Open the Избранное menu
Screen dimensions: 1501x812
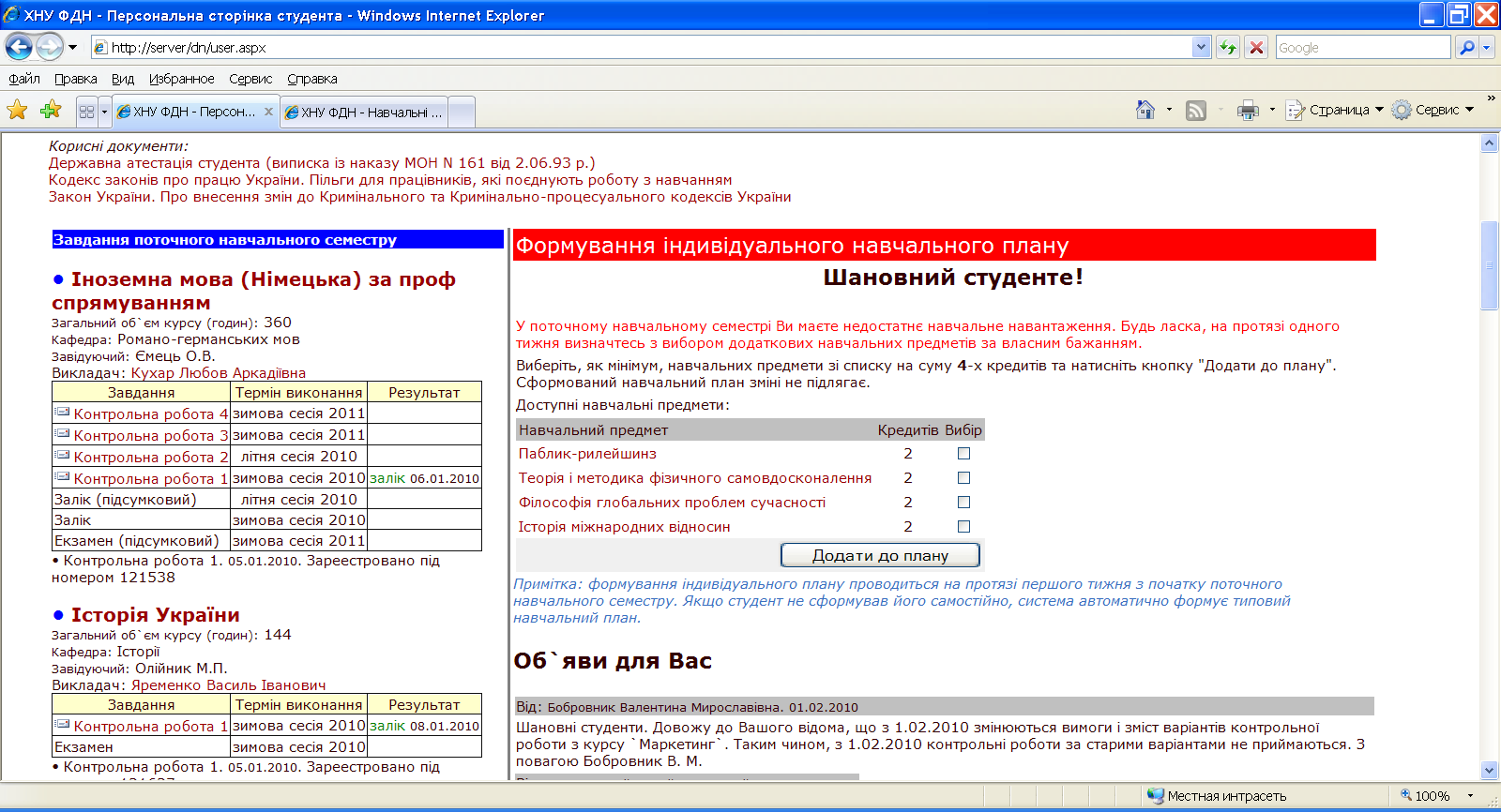182,79
